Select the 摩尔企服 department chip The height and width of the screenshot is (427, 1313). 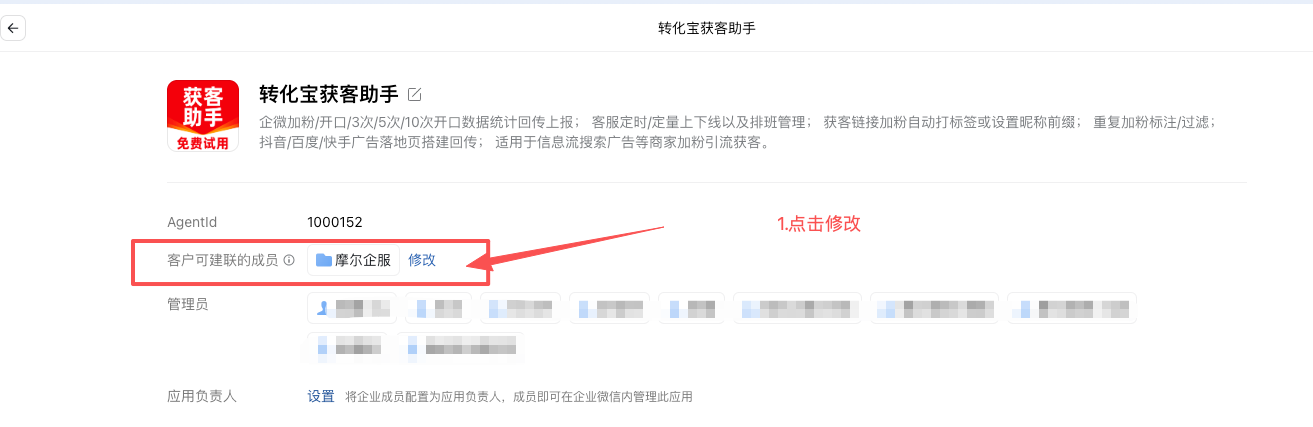[353, 260]
